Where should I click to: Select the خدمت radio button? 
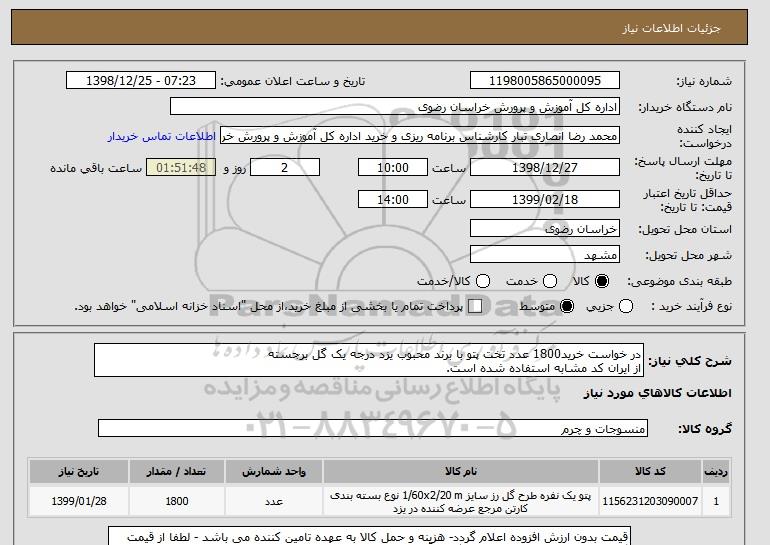(x=550, y=281)
